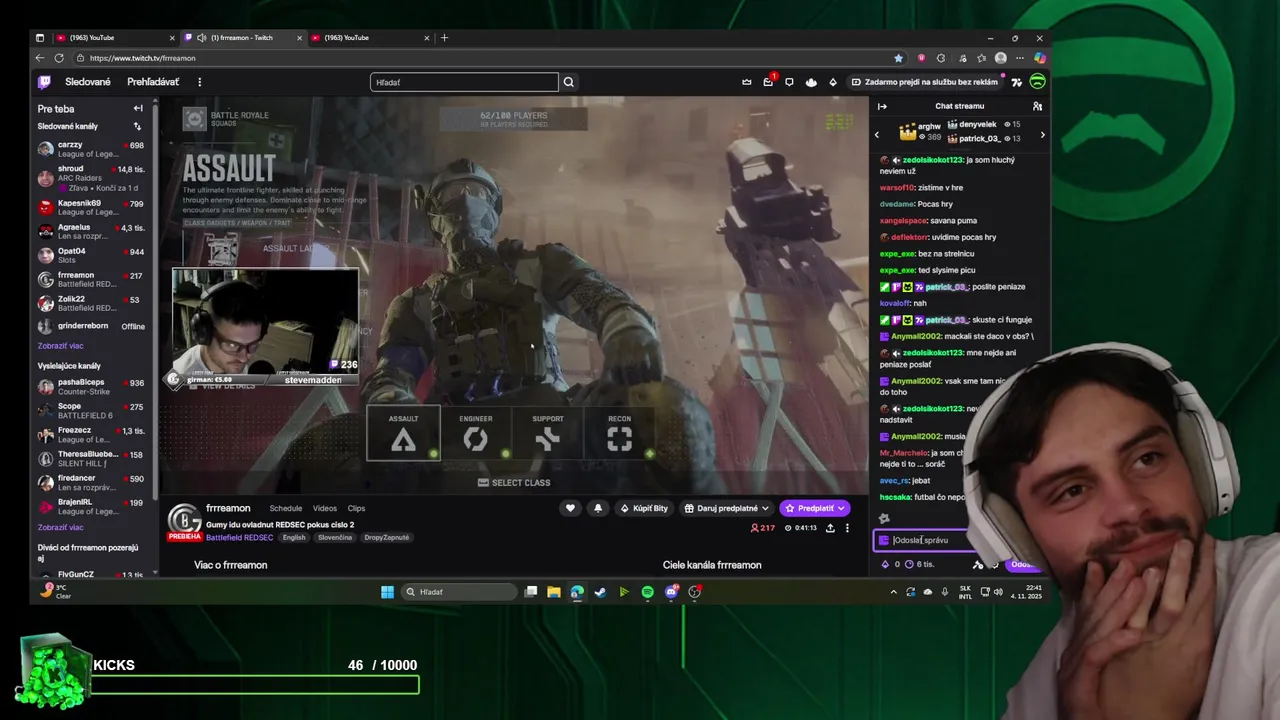Select the Engineer class icon
1280x720 pixels.
pyautogui.click(x=475, y=433)
